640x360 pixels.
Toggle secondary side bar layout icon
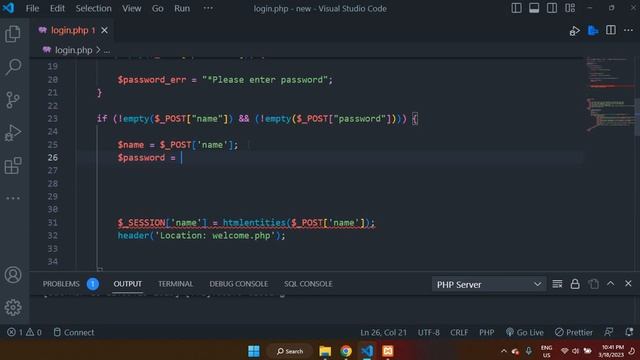pyautogui.click(x=552, y=8)
